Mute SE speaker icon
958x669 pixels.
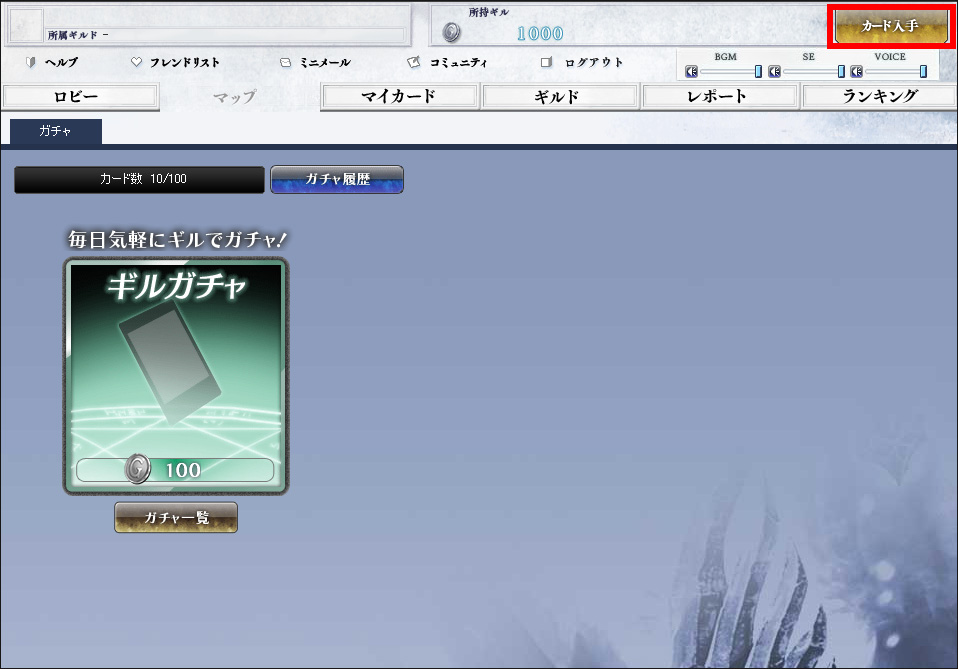774,71
